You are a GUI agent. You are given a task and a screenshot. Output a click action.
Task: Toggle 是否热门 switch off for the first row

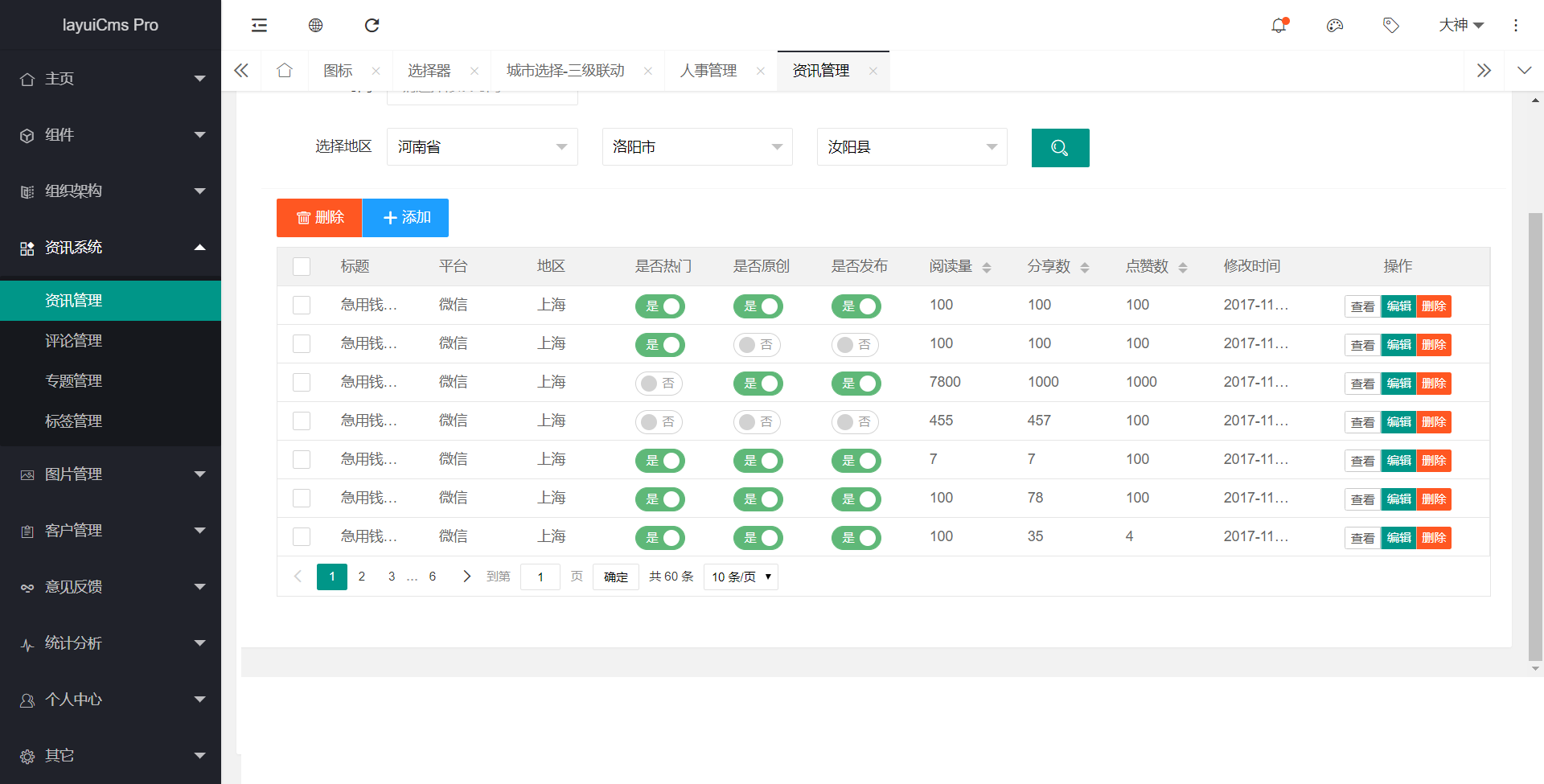click(659, 306)
